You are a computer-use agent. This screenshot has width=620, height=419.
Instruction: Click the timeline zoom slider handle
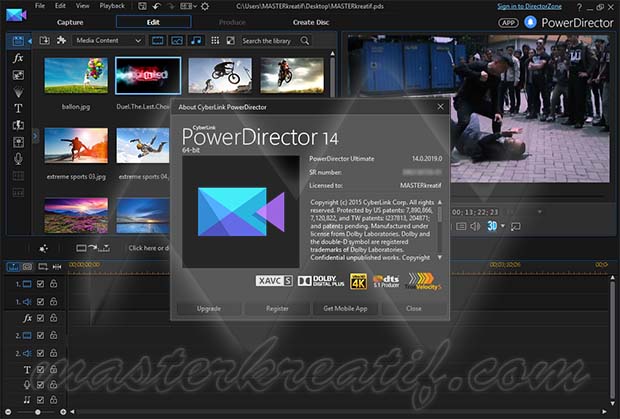click(38, 412)
